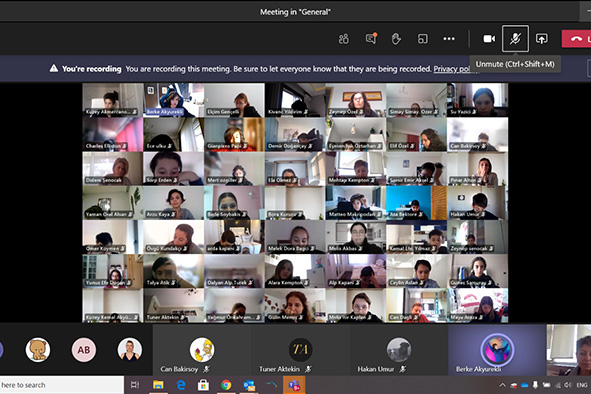Focus the Windows taskbar search box
The image size is (591, 394).
pos(62,385)
